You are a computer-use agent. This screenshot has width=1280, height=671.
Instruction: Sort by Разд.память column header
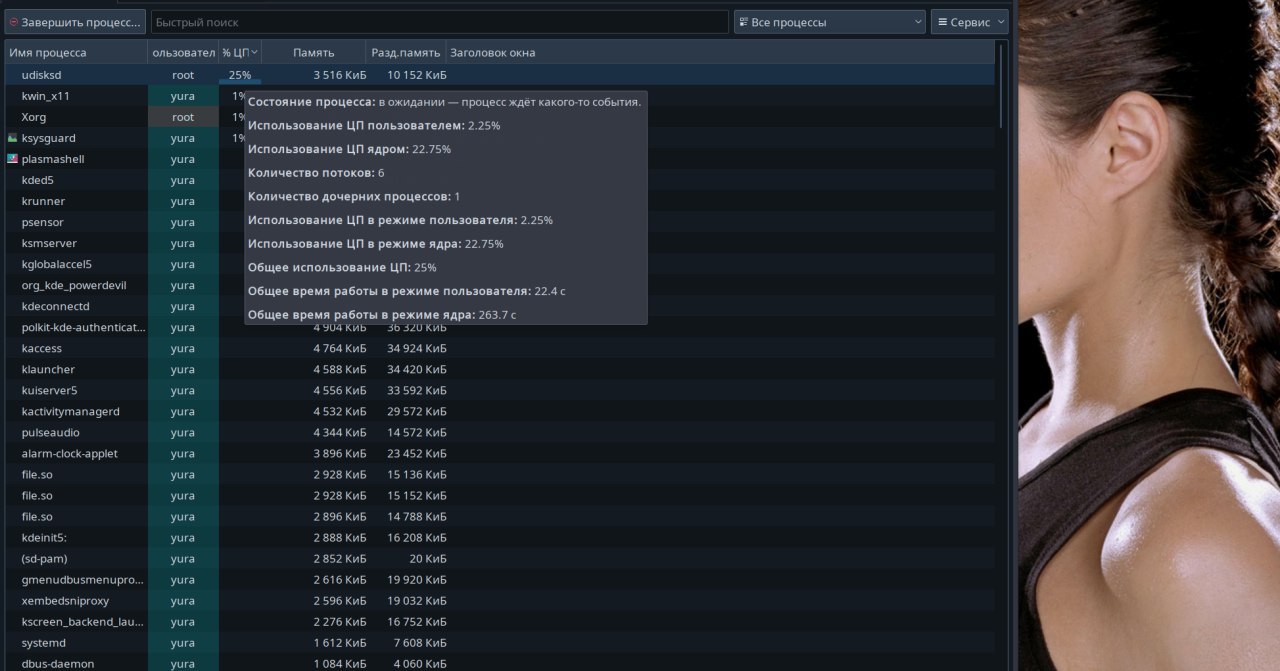406,52
